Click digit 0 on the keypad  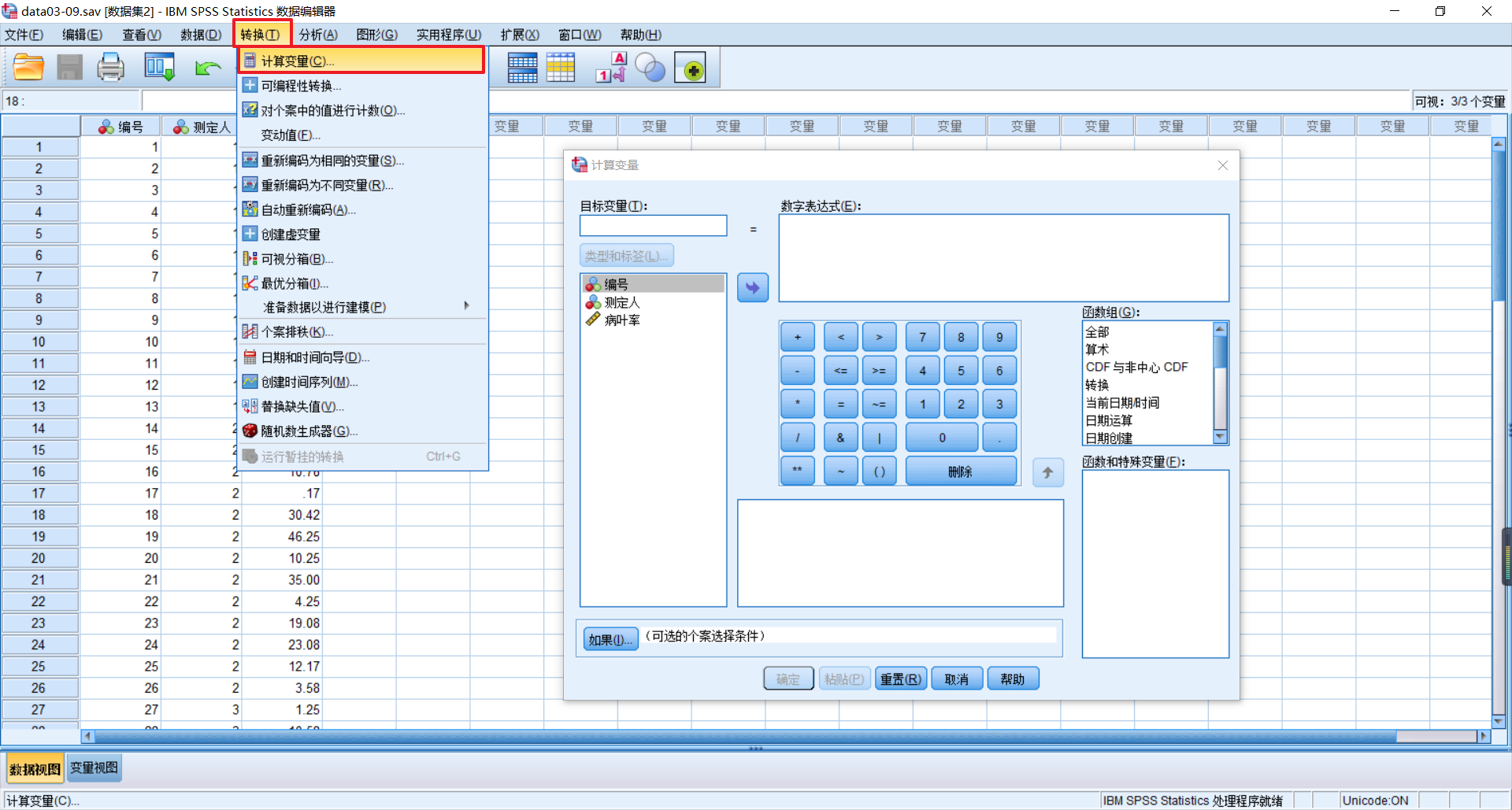[942, 438]
